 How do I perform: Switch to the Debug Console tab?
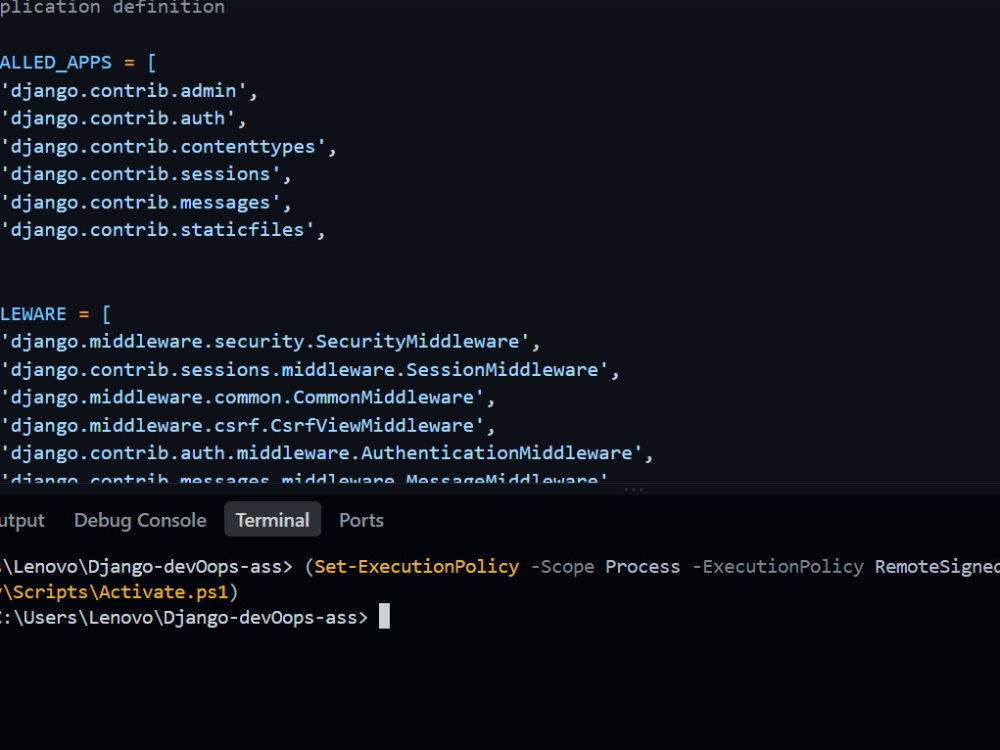coord(140,520)
